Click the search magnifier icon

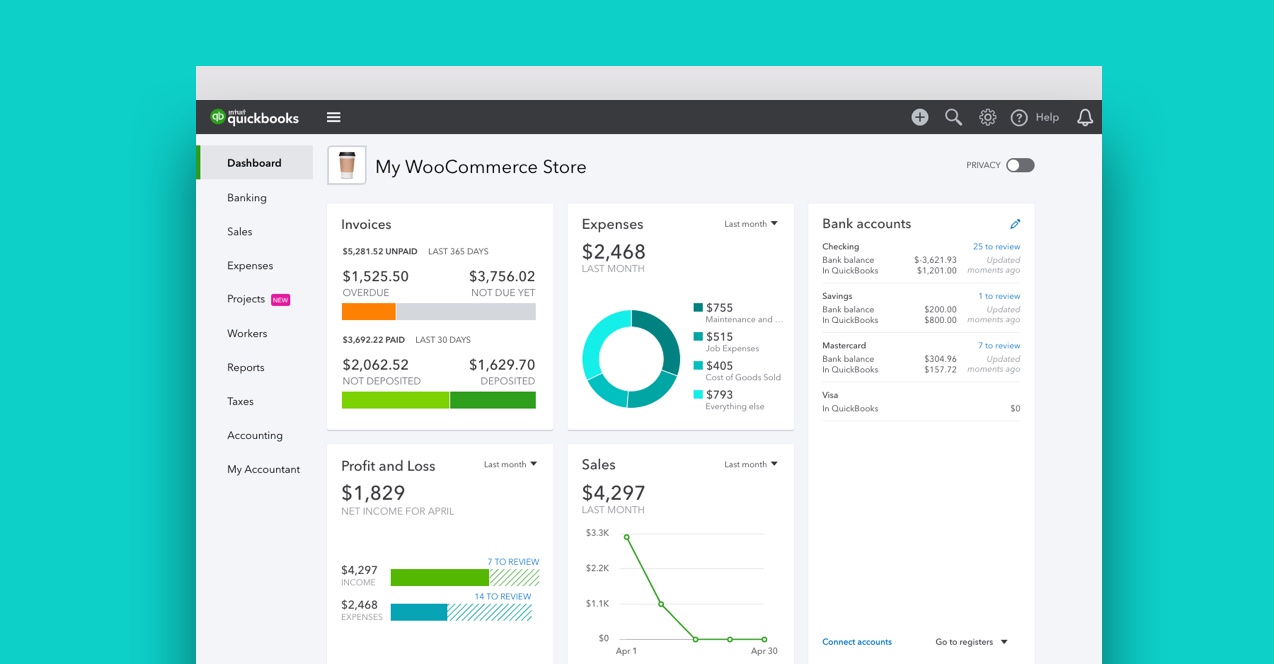pos(952,117)
